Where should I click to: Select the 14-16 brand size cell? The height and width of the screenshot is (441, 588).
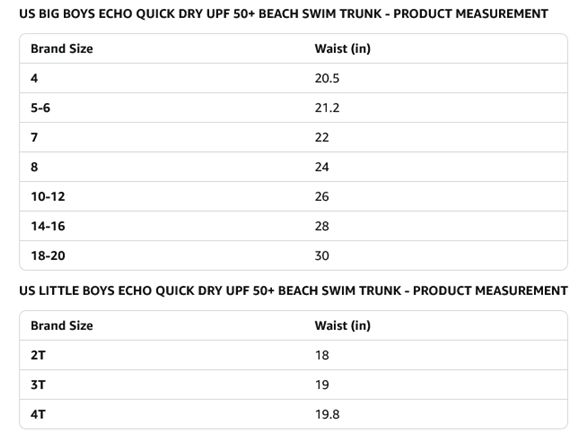point(48,226)
